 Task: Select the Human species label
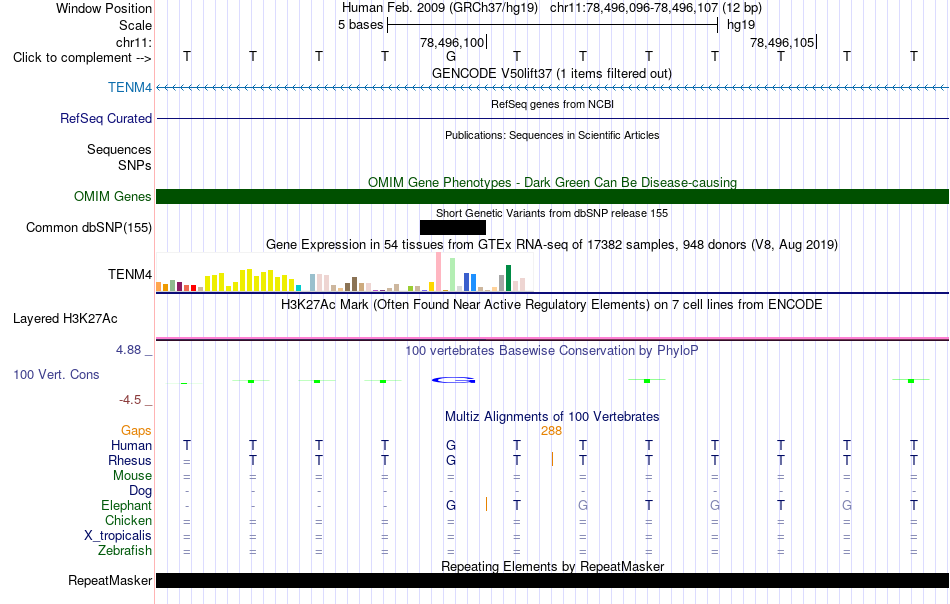(x=131, y=445)
